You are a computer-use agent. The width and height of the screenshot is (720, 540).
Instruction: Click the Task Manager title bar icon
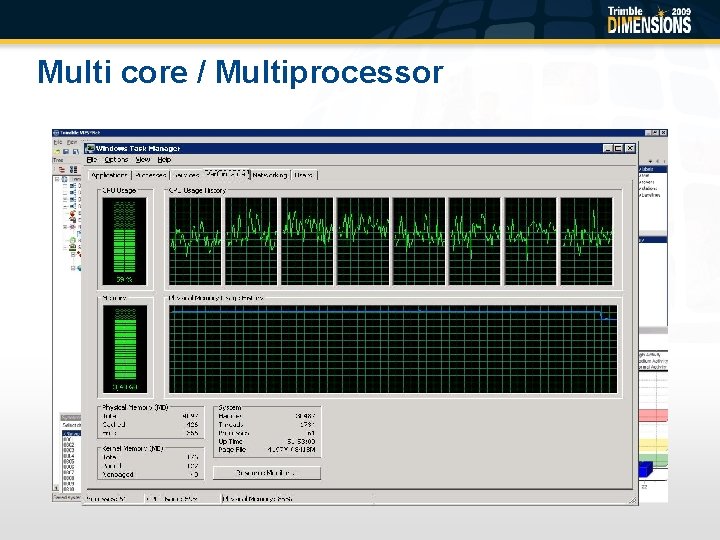coord(90,148)
